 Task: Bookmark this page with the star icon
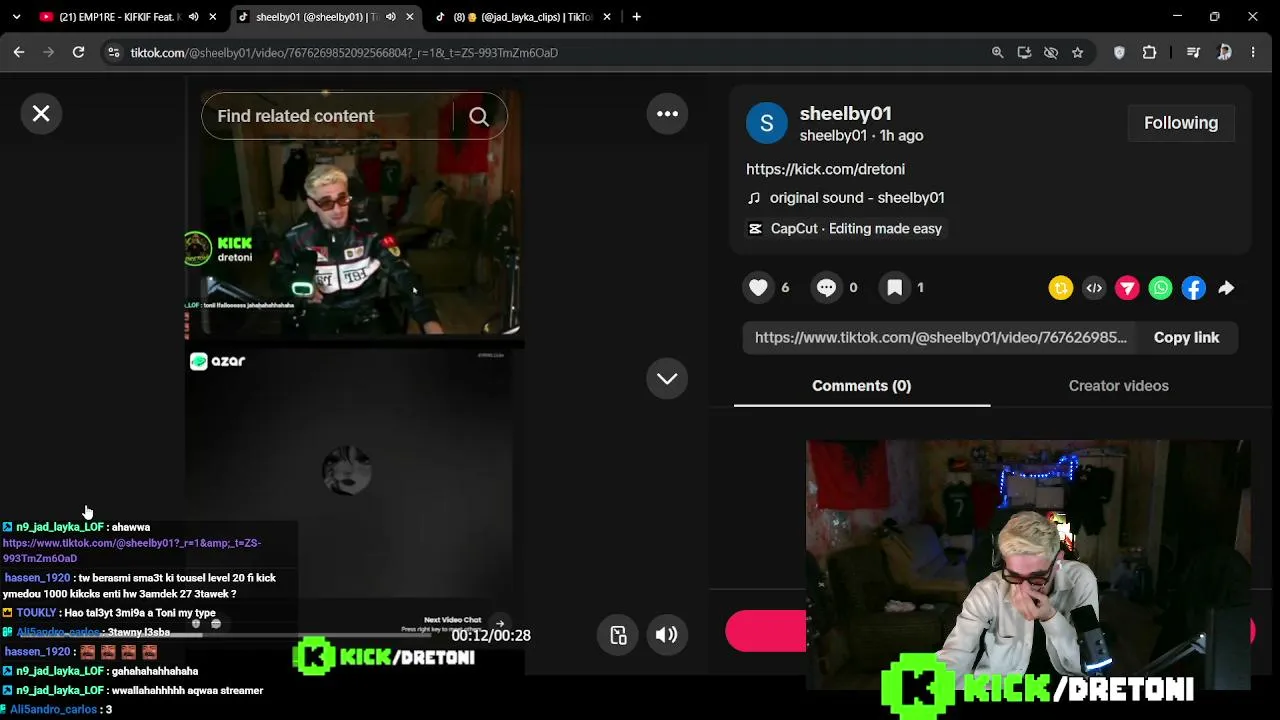pyautogui.click(x=1077, y=53)
